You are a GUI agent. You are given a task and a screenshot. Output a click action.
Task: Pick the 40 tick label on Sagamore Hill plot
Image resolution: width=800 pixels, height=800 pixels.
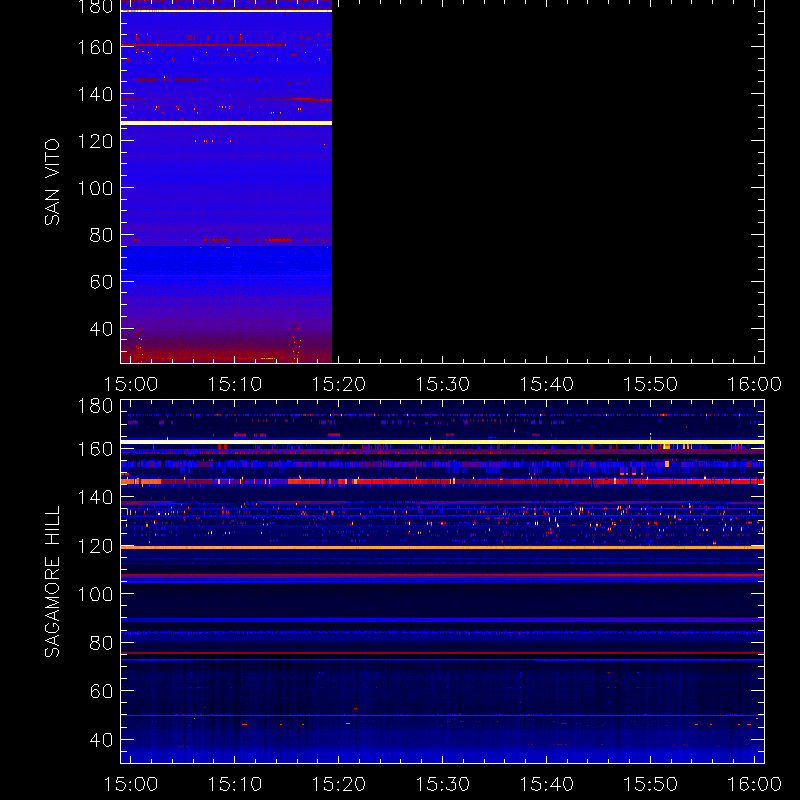tap(101, 740)
